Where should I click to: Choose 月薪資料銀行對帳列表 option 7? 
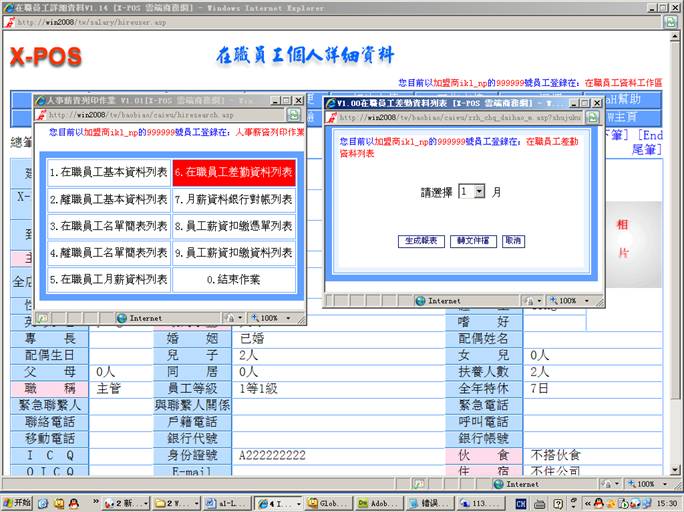(234, 199)
